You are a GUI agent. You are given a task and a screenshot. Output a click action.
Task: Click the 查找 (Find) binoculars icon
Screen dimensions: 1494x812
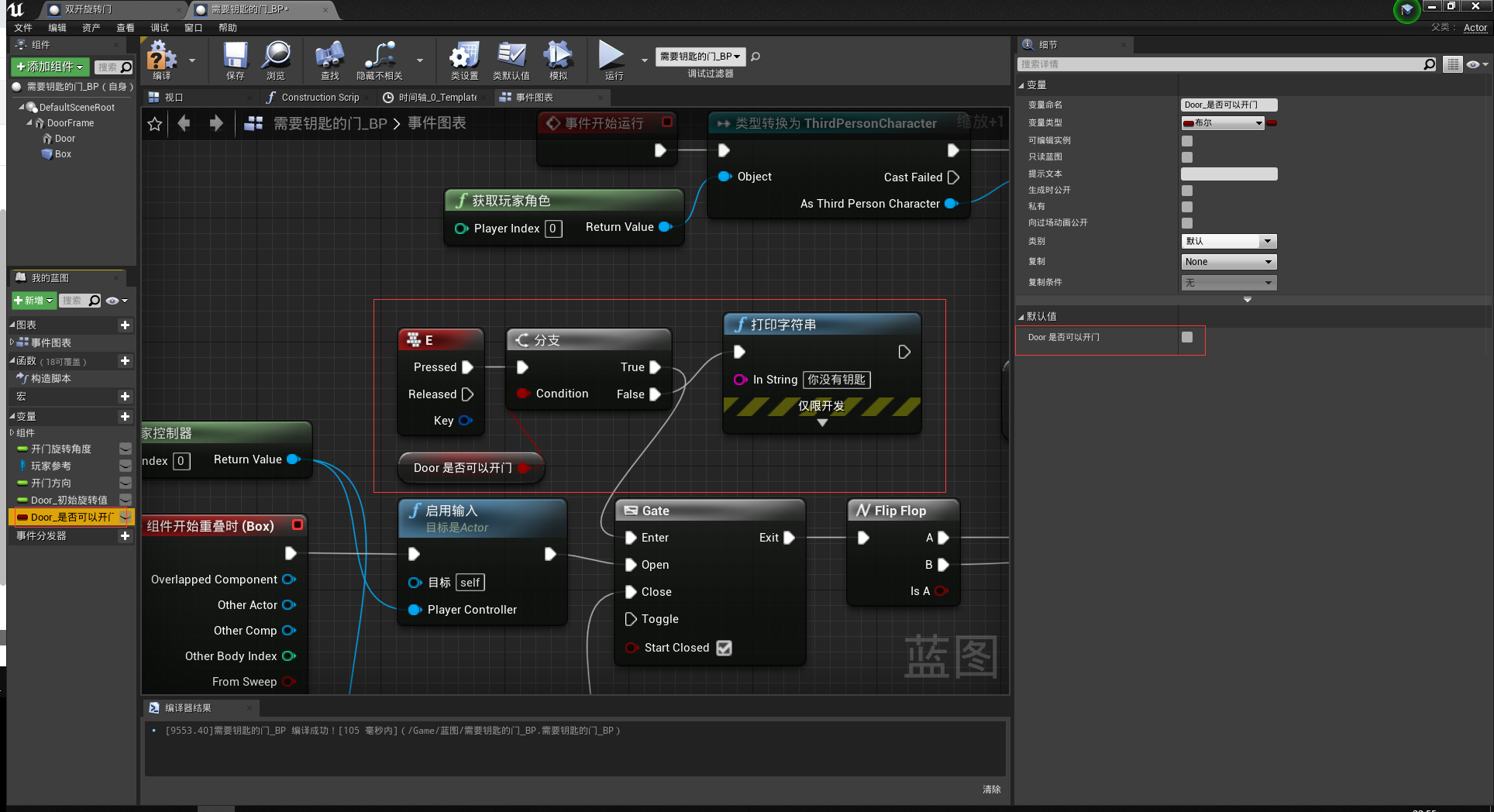click(x=330, y=60)
